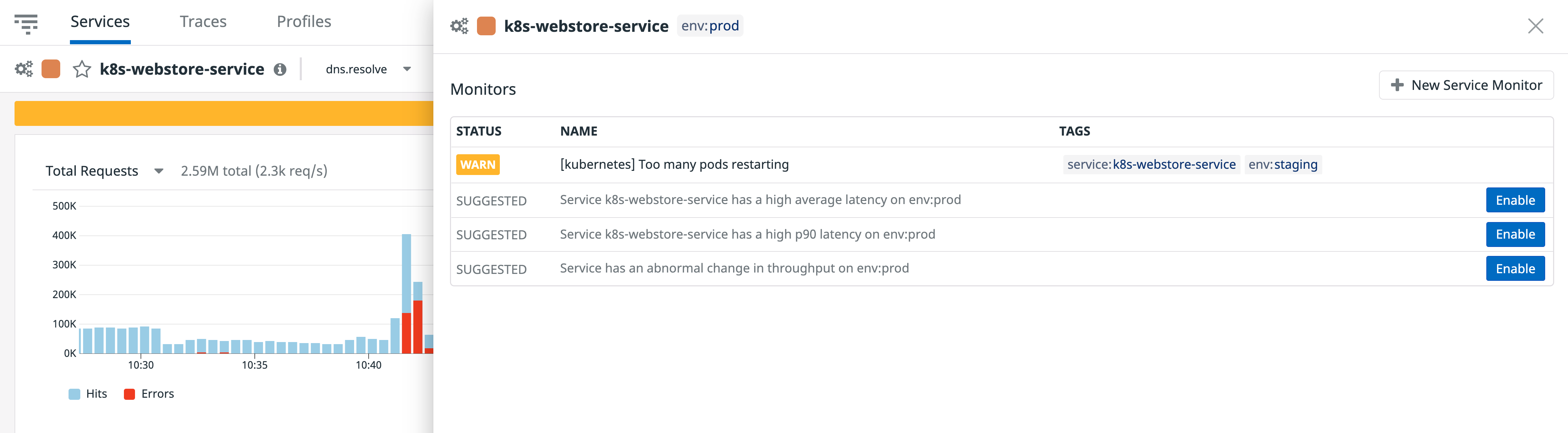Enable the high p90 latency suggested monitor
Screen dimensions: 1568x433
[1515, 234]
